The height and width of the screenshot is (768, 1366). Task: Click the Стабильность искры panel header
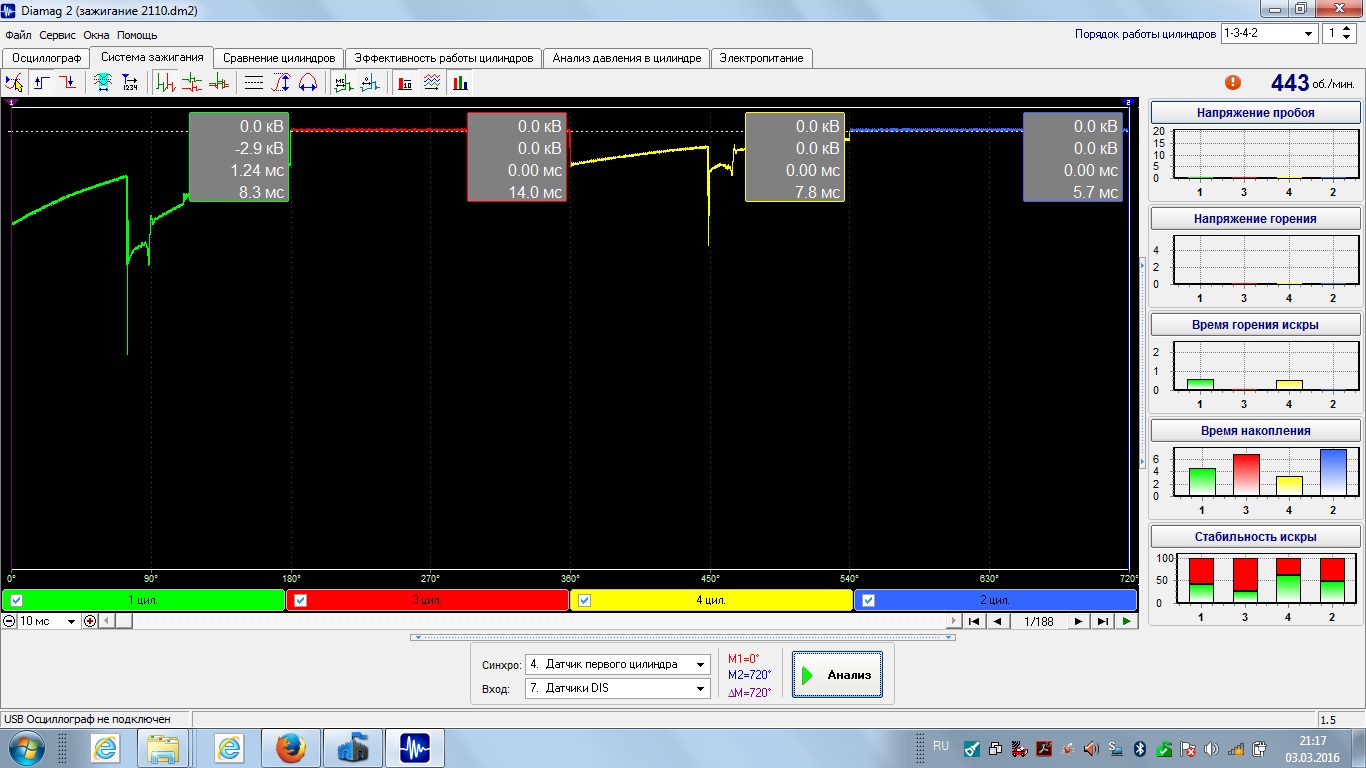pyautogui.click(x=1255, y=537)
